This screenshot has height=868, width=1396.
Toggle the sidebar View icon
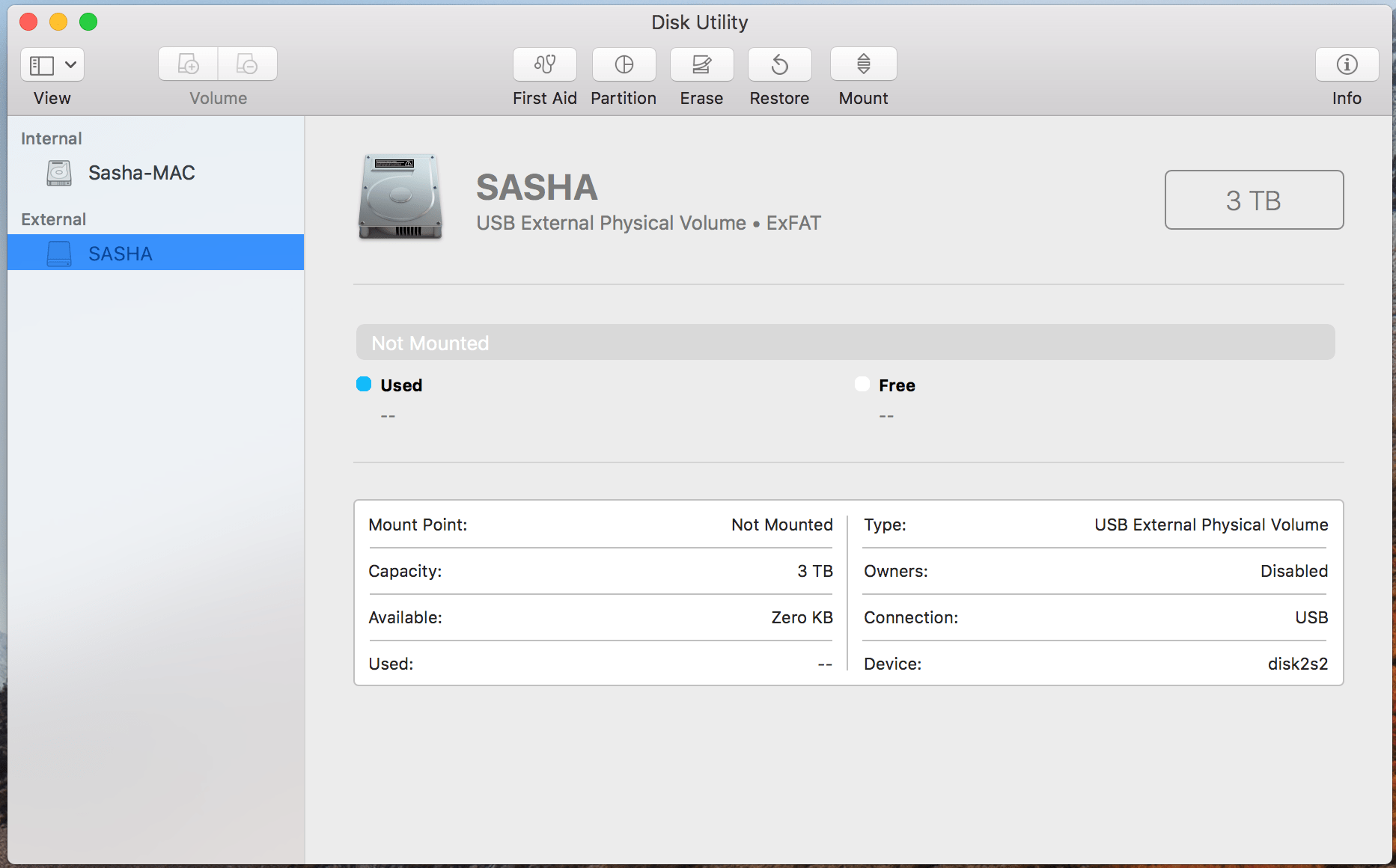43,64
